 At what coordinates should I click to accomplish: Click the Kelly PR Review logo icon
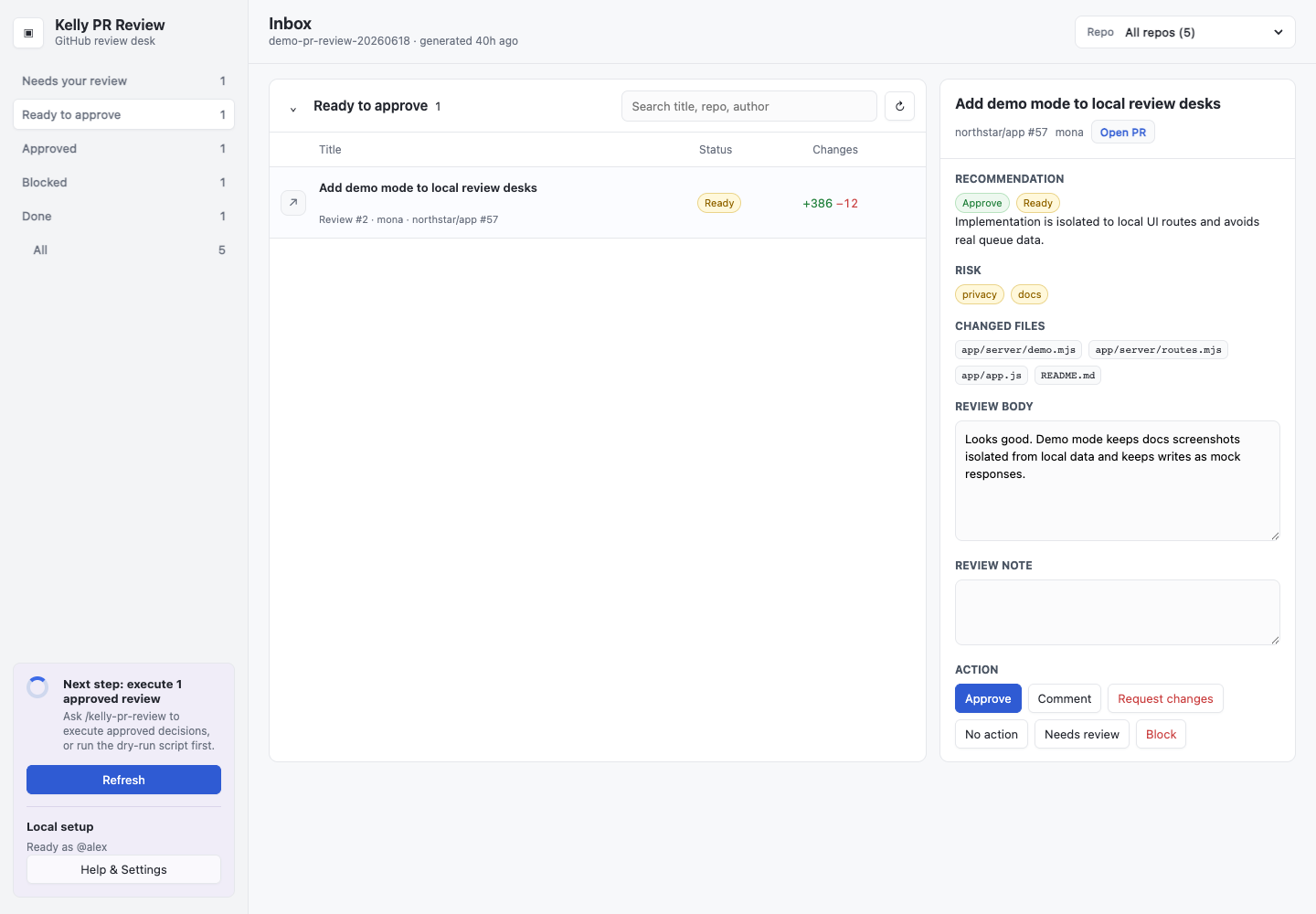pos(28,33)
